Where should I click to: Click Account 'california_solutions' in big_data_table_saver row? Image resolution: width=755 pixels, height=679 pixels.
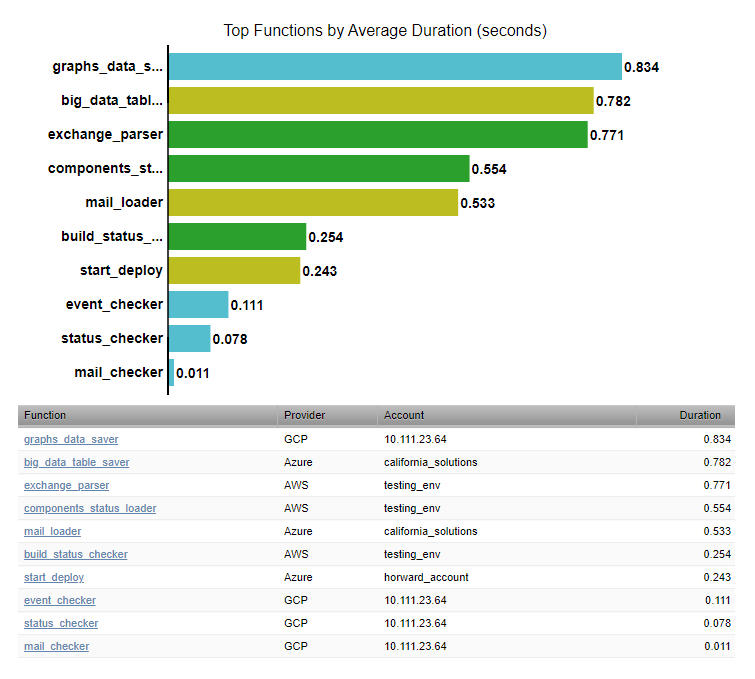430,462
